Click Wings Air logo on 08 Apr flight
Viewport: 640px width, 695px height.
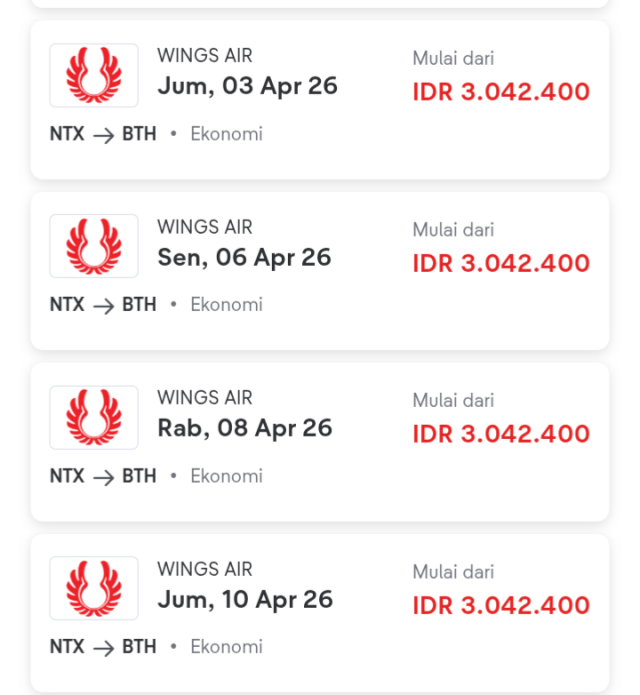click(94, 417)
